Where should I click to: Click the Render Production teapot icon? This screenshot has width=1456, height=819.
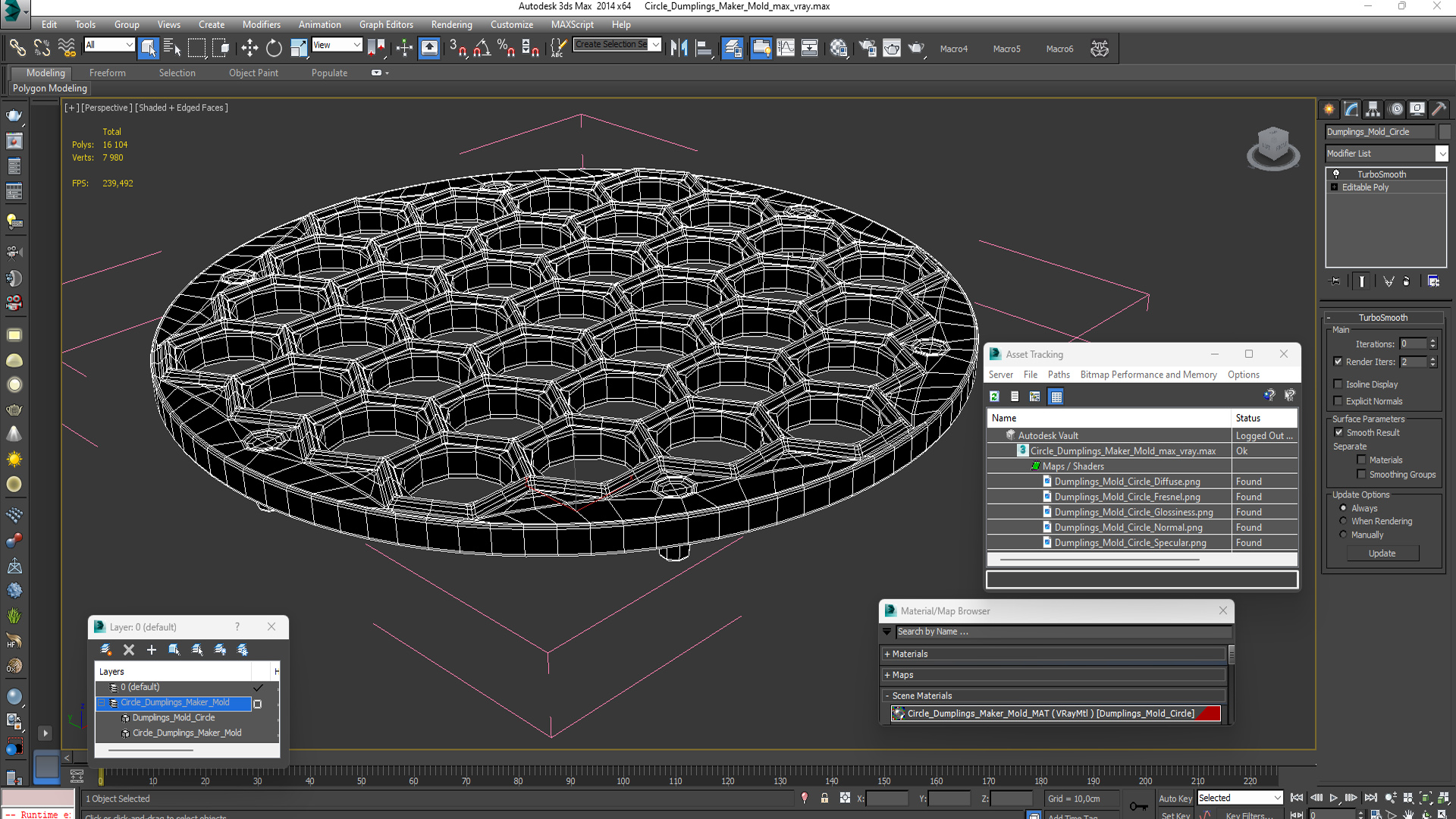tap(916, 48)
